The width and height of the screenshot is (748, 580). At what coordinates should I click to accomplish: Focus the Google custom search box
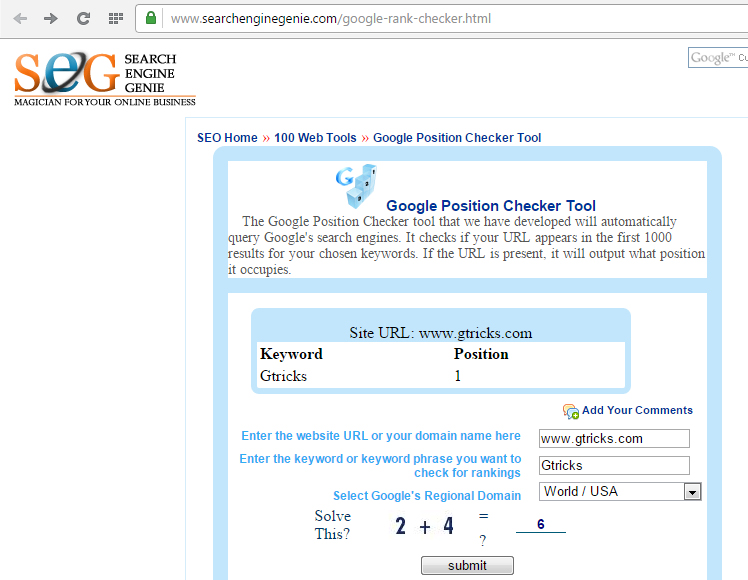point(718,58)
